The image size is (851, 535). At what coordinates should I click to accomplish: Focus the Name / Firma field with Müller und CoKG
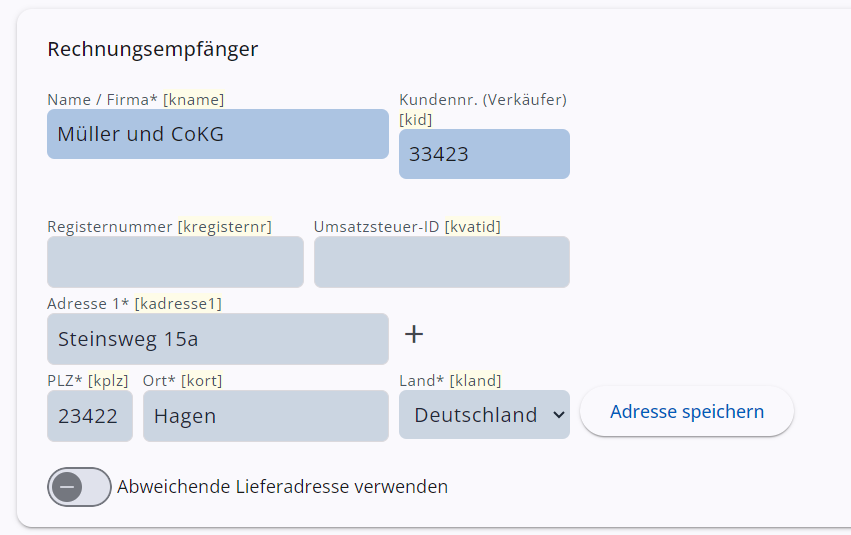(x=217, y=134)
